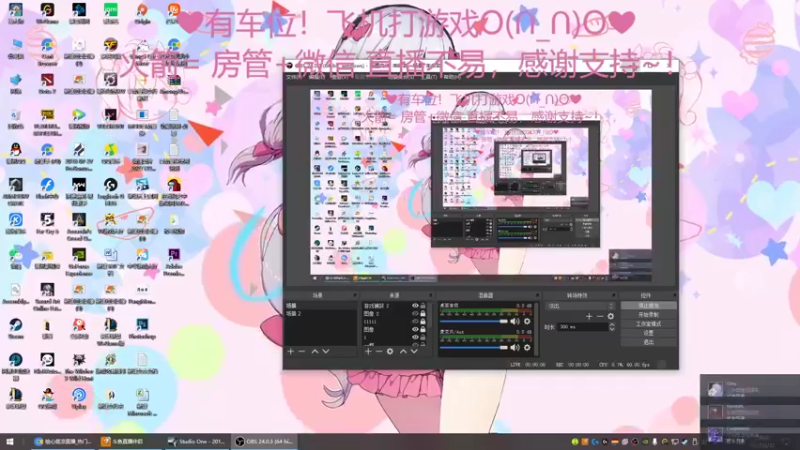Toggle visibility eye of 图像 source
The image size is (800, 450).
pyautogui.click(x=415, y=330)
